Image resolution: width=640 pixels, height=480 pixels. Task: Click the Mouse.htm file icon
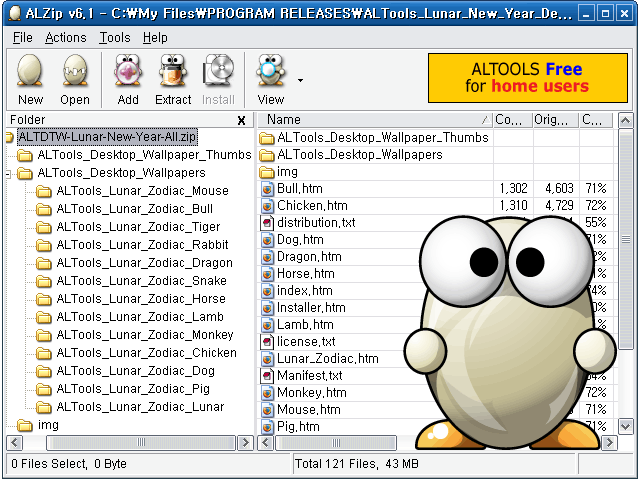tap(267, 410)
